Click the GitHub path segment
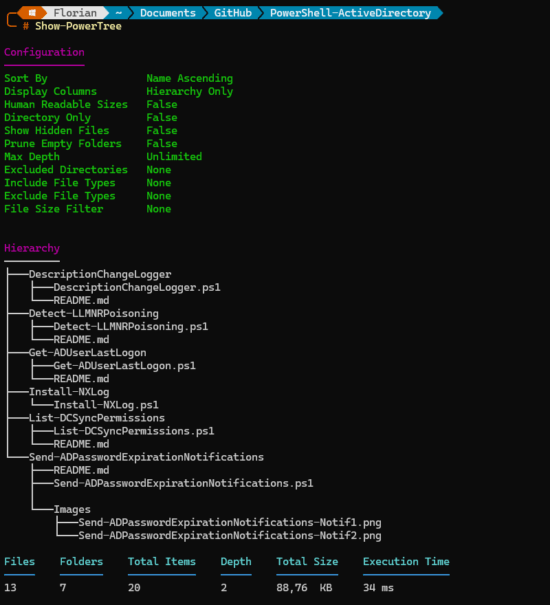 coord(233,13)
